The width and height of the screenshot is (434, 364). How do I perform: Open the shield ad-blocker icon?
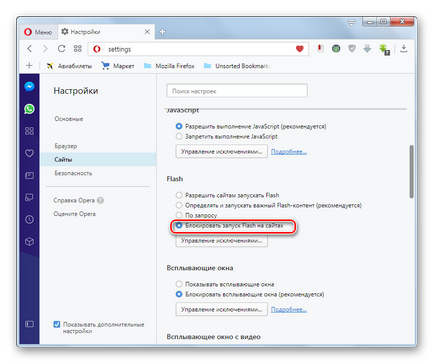click(352, 49)
